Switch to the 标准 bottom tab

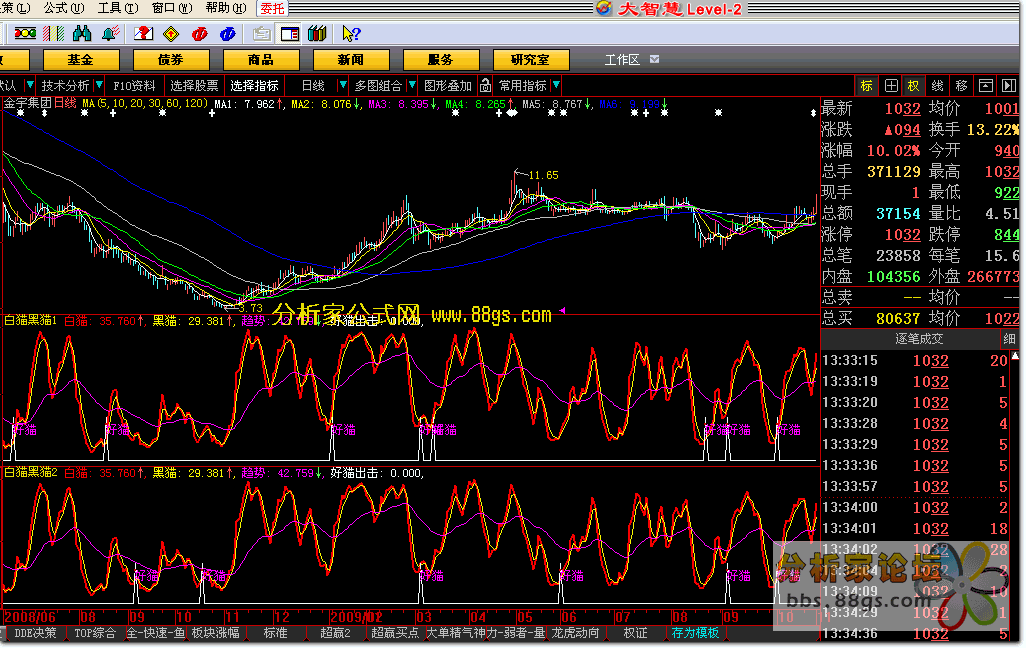click(275, 633)
